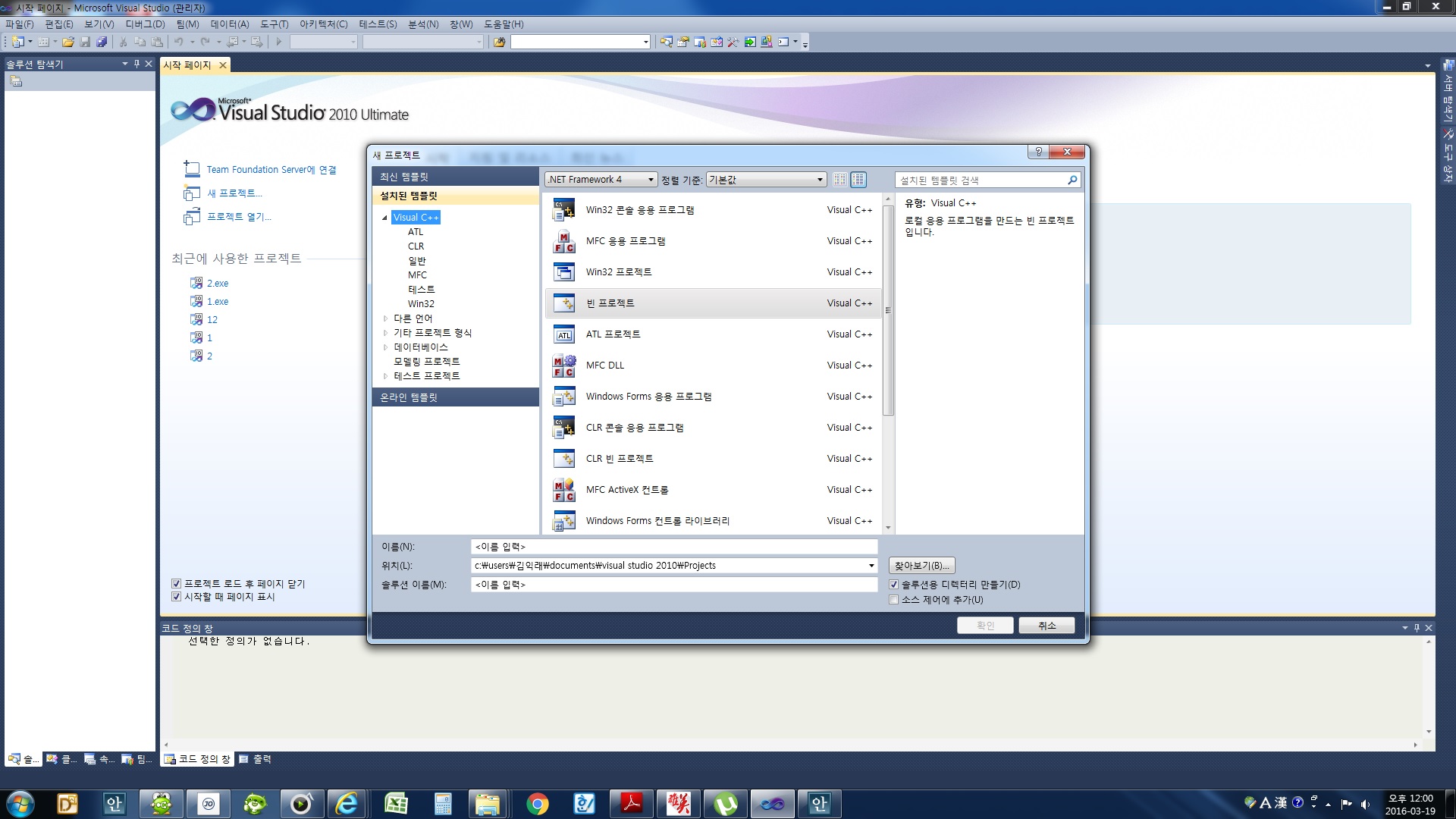The height and width of the screenshot is (819, 1456).
Task: Uncheck 시작할 때 페이지 표시 checkbox
Action: (176, 597)
